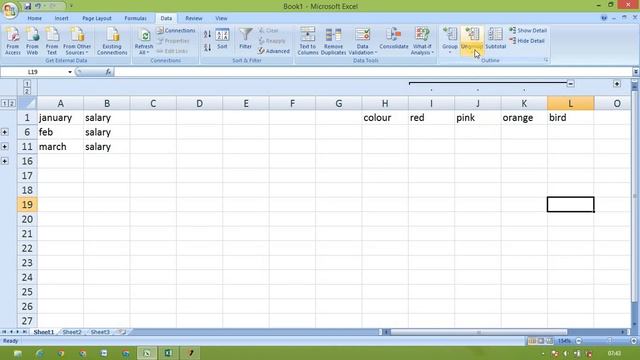The width and height of the screenshot is (640, 360).
Task: Expand the group at row 16
Action: [4, 161]
